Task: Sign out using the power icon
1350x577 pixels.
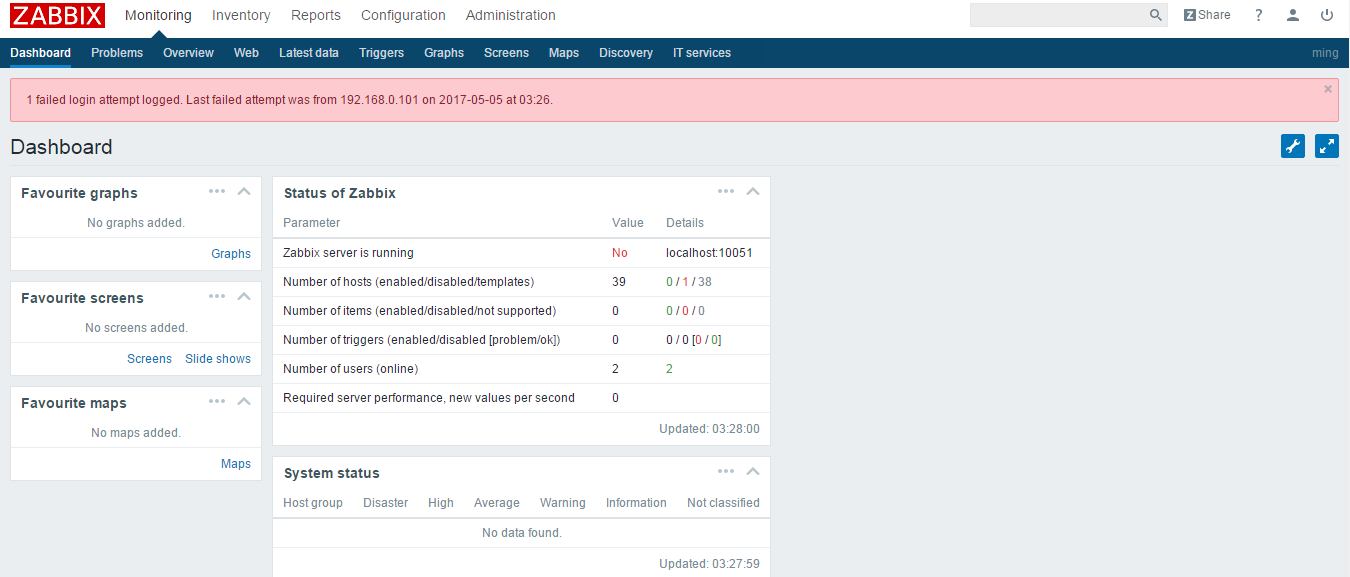Action: pyautogui.click(x=1327, y=15)
